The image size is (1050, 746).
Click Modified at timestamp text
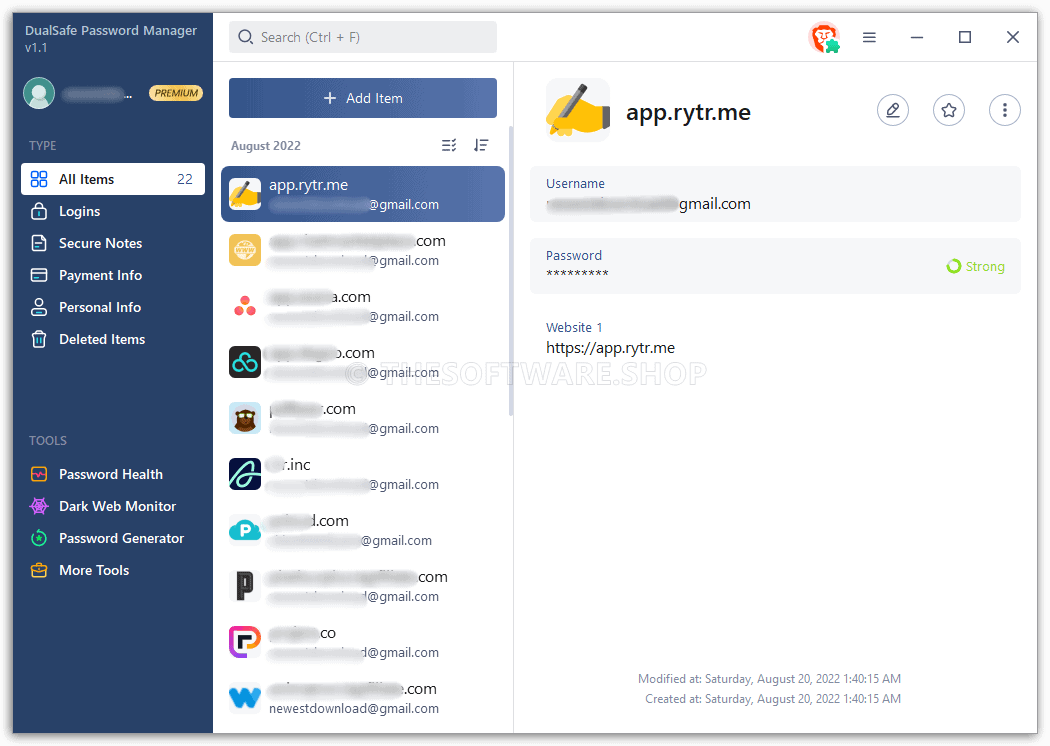point(769,678)
